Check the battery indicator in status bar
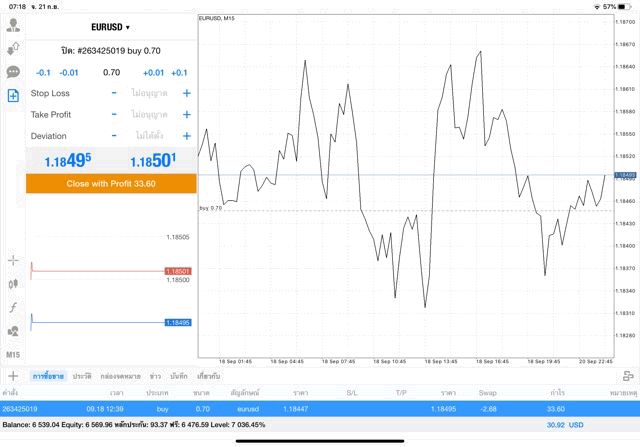Viewport: 640px width, 447px height. pos(624,7)
